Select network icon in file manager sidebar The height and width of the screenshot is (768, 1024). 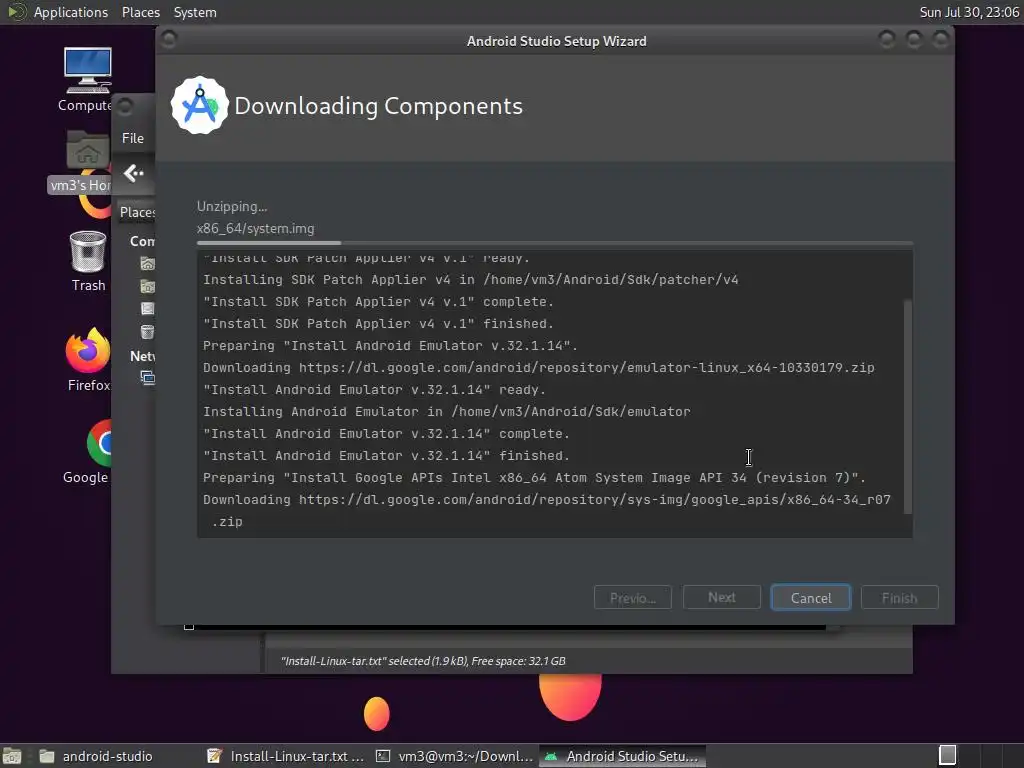(148, 377)
